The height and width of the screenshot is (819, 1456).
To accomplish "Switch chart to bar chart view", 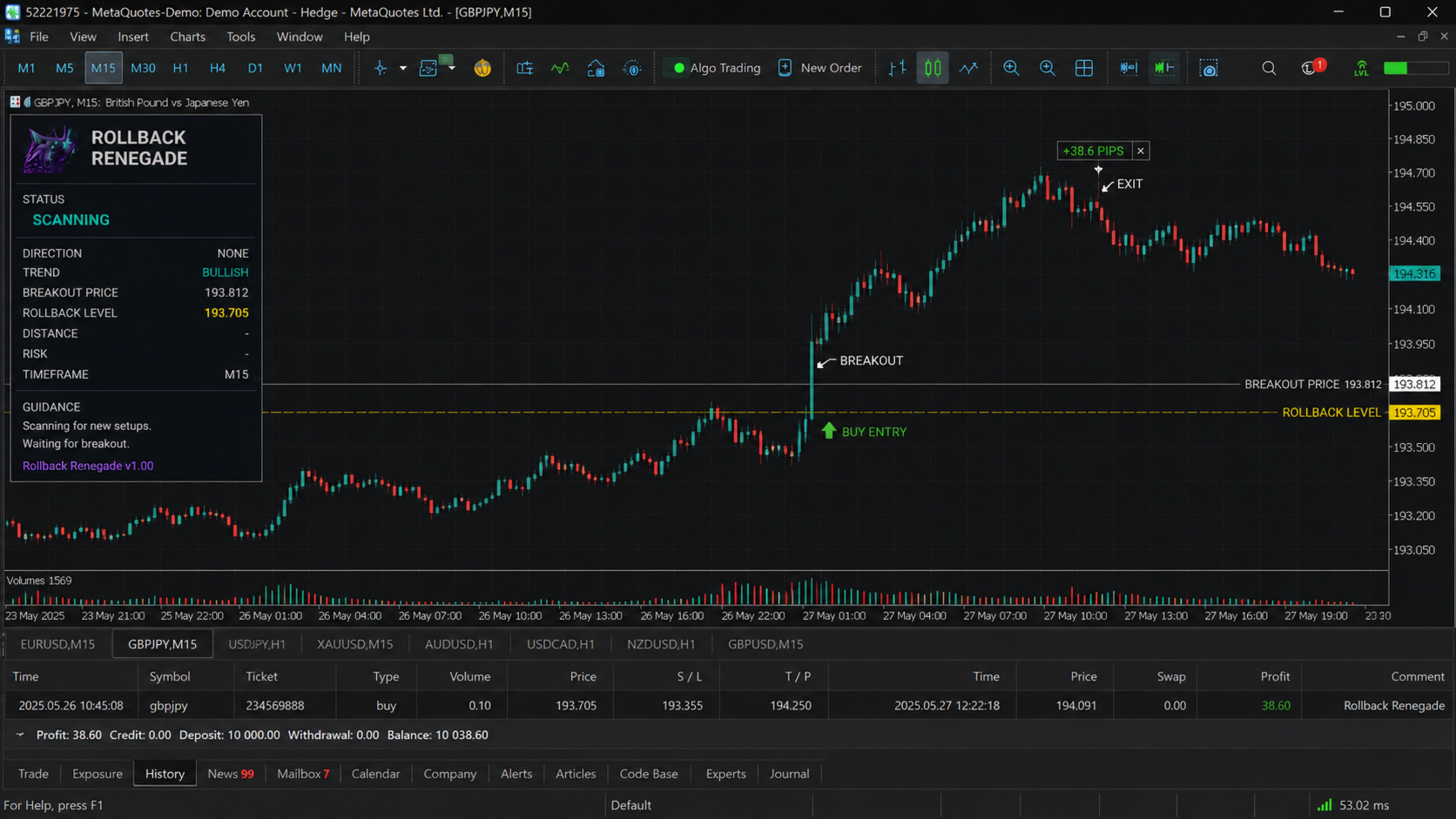I will pyautogui.click(x=897, y=68).
